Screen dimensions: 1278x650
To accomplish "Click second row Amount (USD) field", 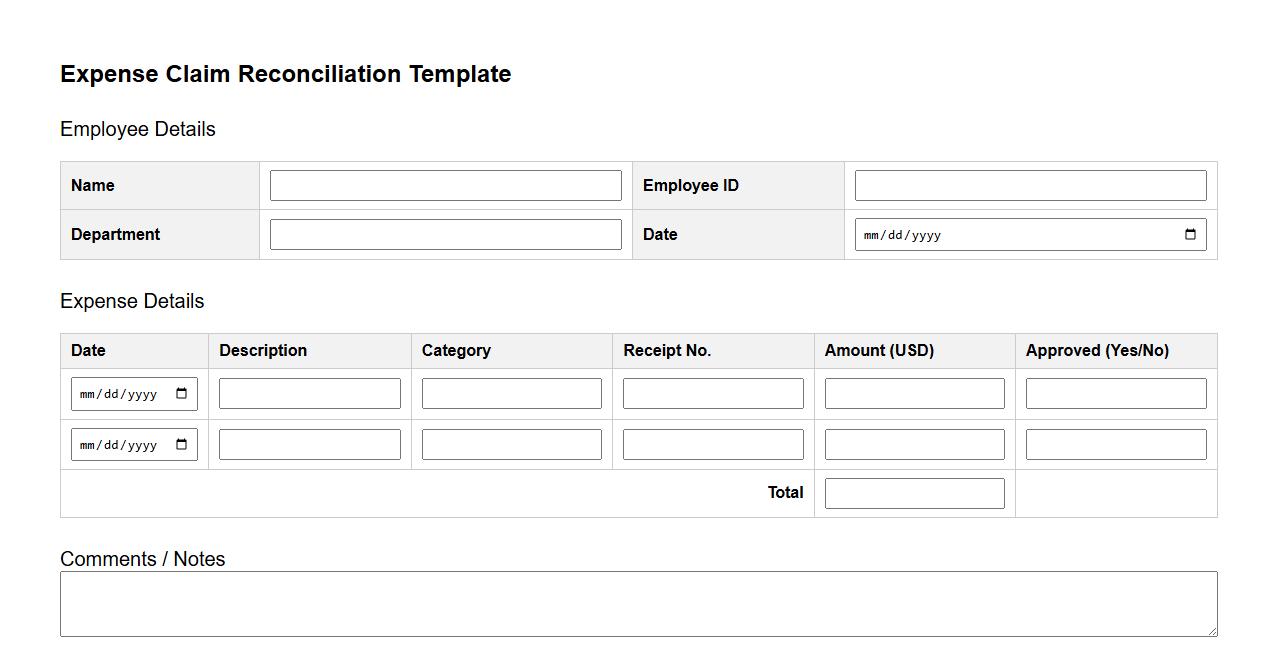I will click(x=914, y=445).
